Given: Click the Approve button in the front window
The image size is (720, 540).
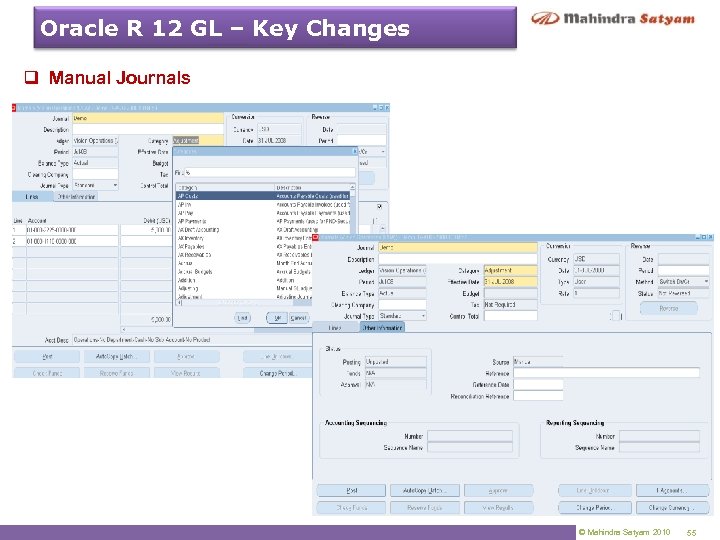Looking at the screenshot, I should 499,490.
